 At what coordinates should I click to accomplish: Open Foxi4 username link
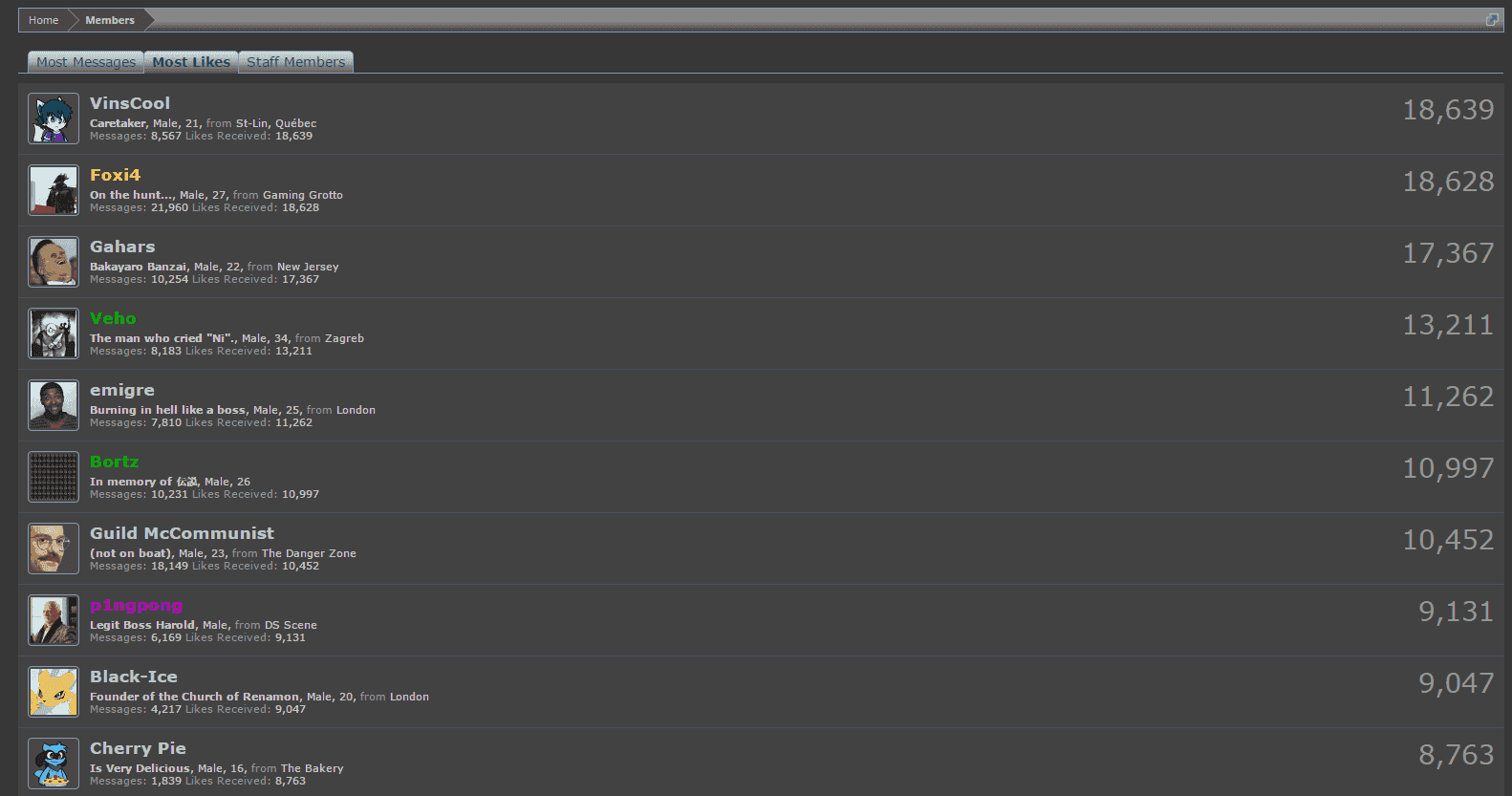pyautogui.click(x=115, y=175)
